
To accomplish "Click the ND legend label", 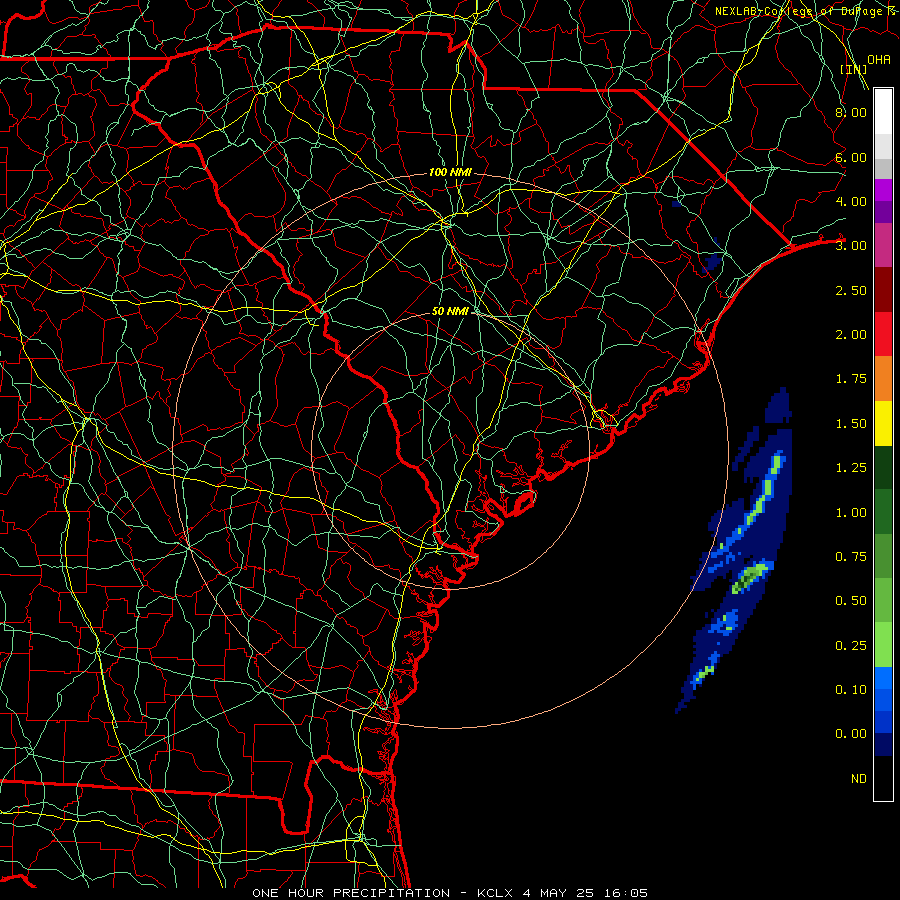I will pos(859,779).
